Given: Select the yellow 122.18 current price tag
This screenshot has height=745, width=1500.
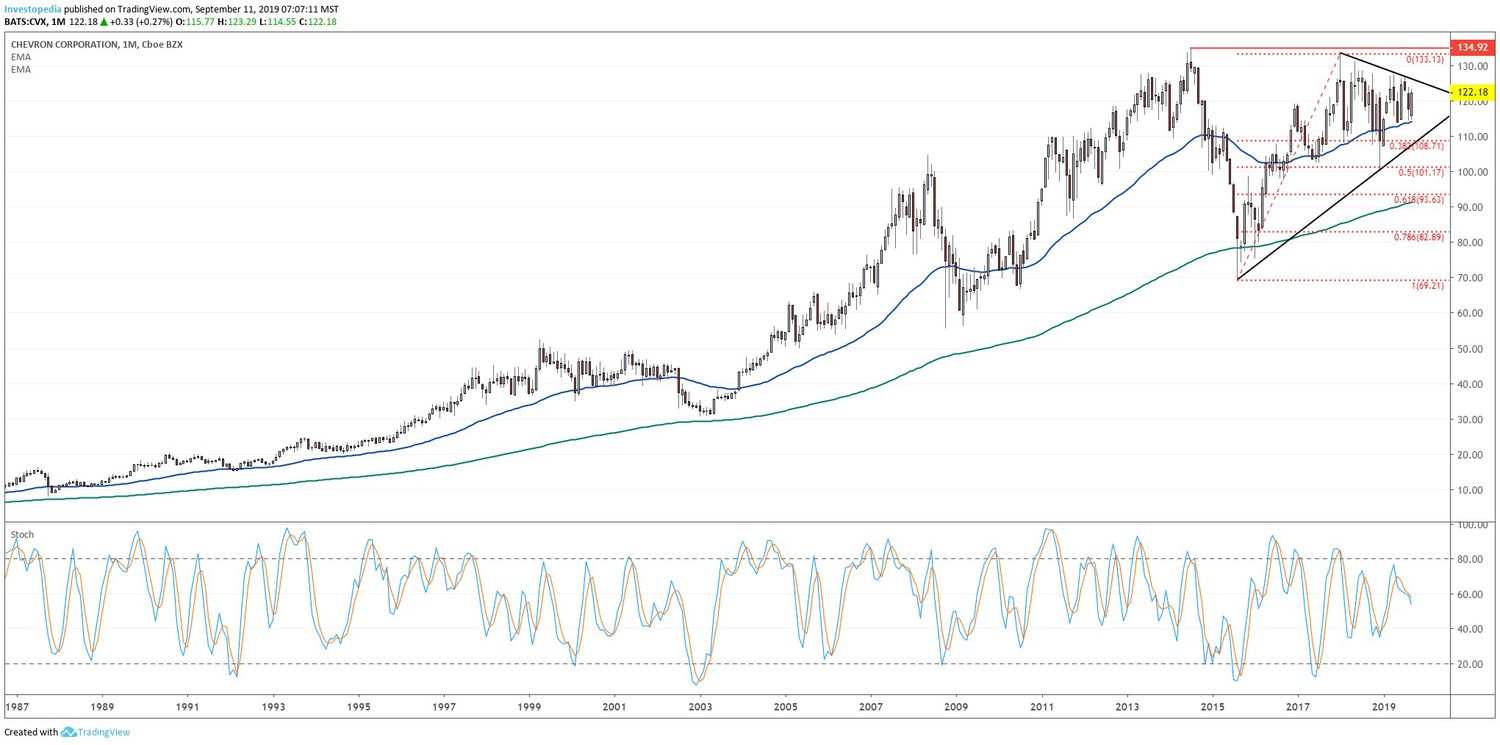Looking at the screenshot, I should point(1472,92).
